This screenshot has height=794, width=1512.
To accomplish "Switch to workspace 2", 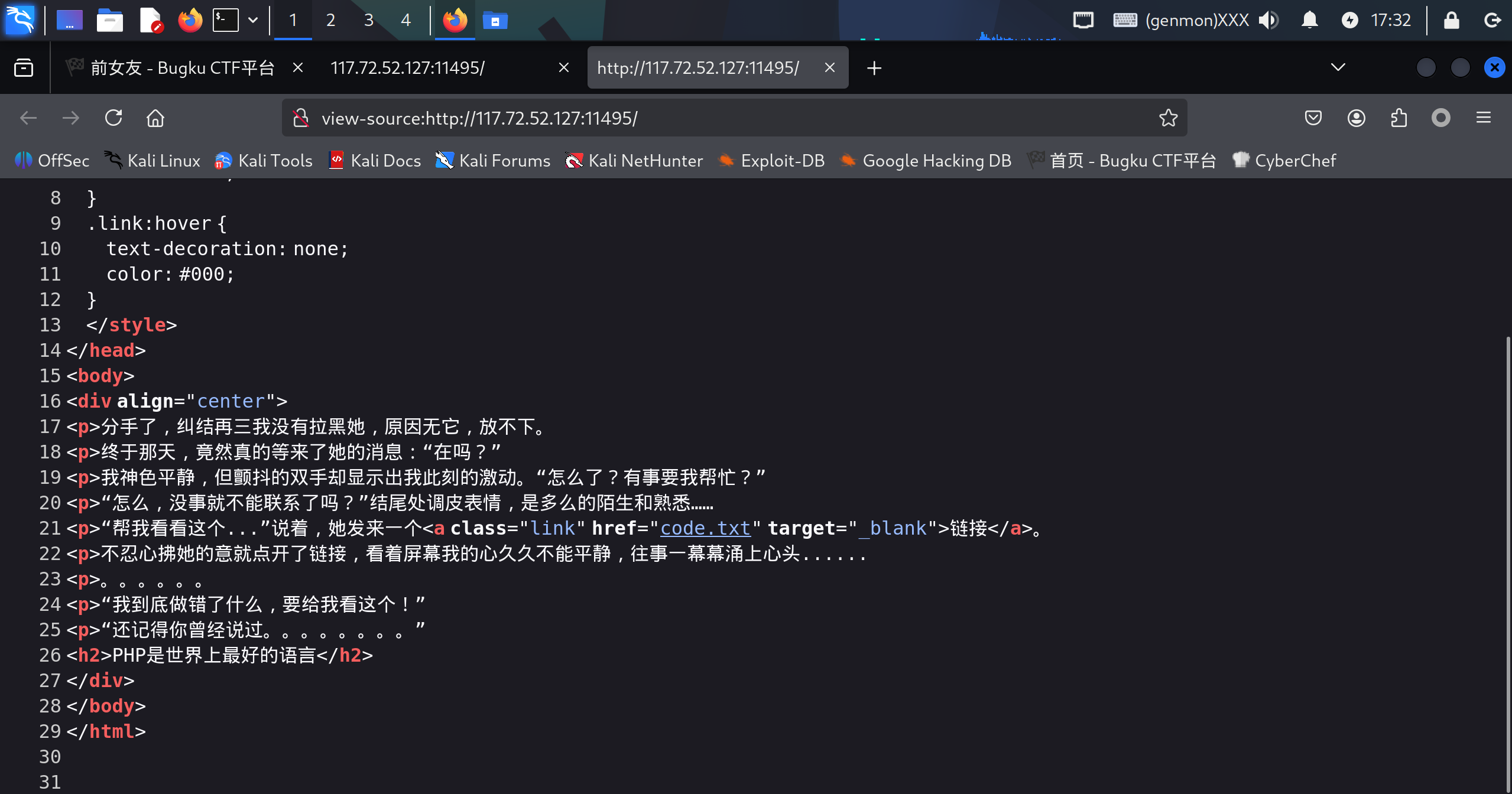I will click(x=330, y=20).
